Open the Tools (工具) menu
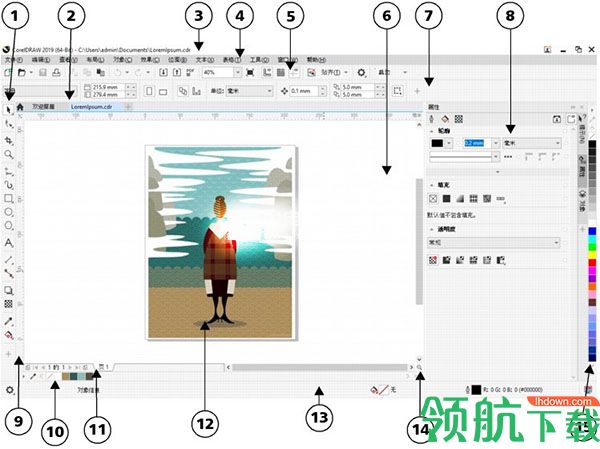The width and height of the screenshot is (600, 449). click(x=259, y=60)
